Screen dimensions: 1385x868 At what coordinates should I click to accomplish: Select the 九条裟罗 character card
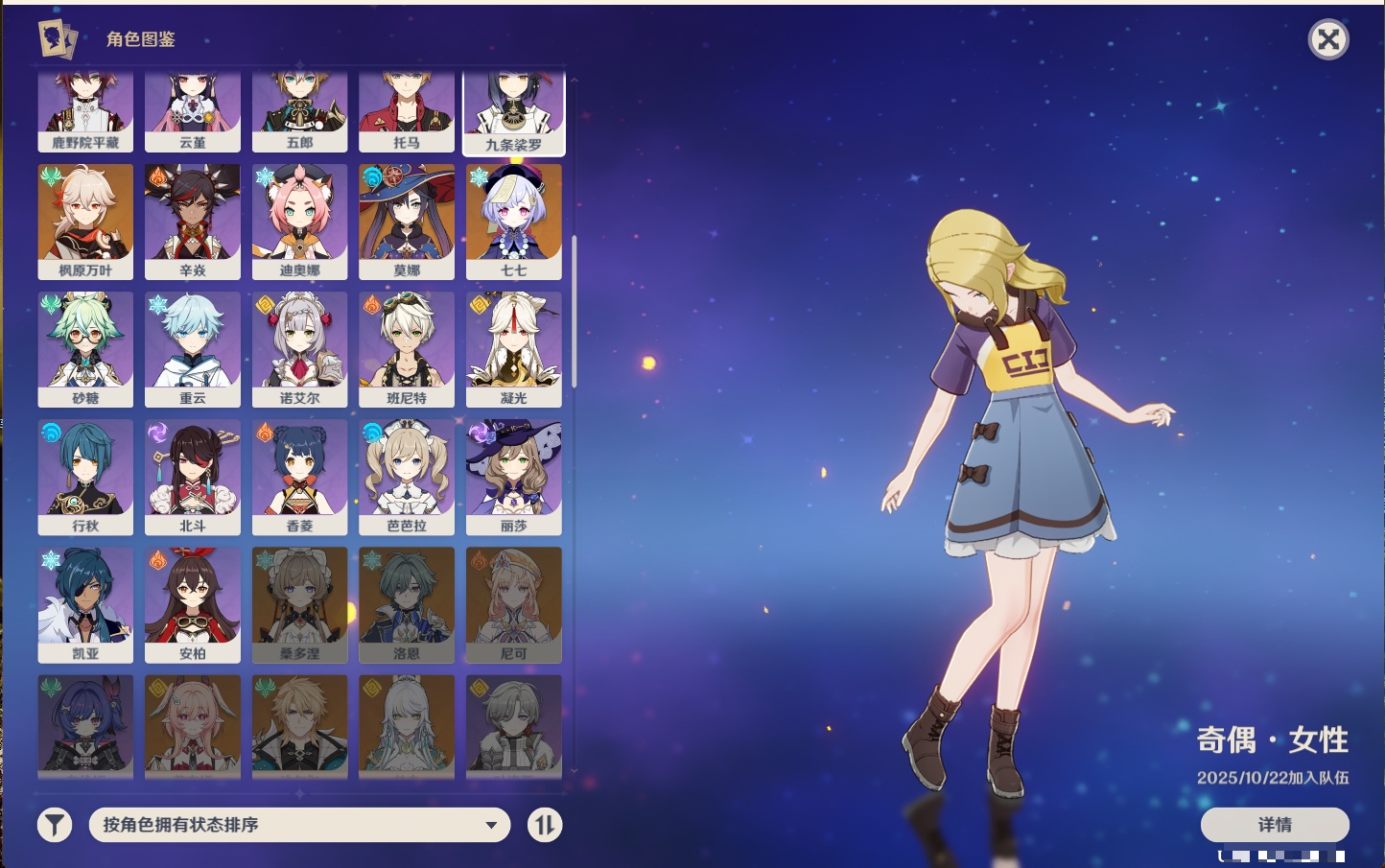pyautogui.click(x=514, y=112)
